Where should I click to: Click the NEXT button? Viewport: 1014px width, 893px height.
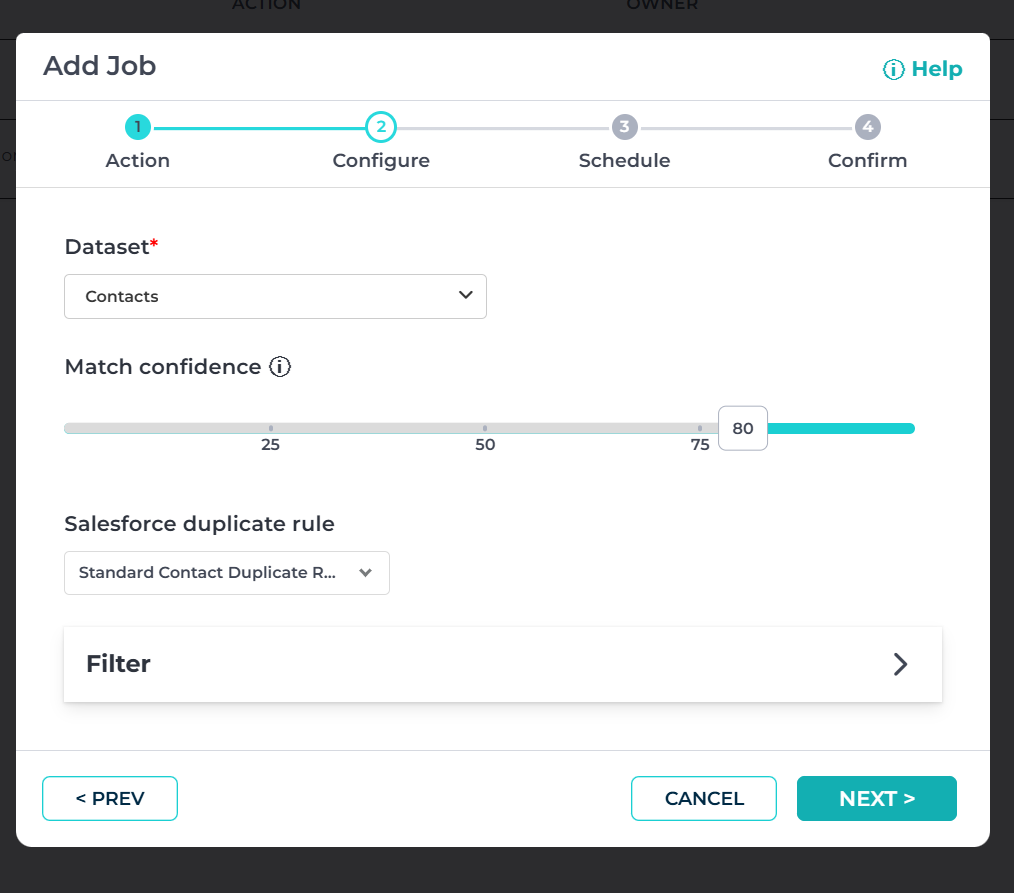(876, 799)
